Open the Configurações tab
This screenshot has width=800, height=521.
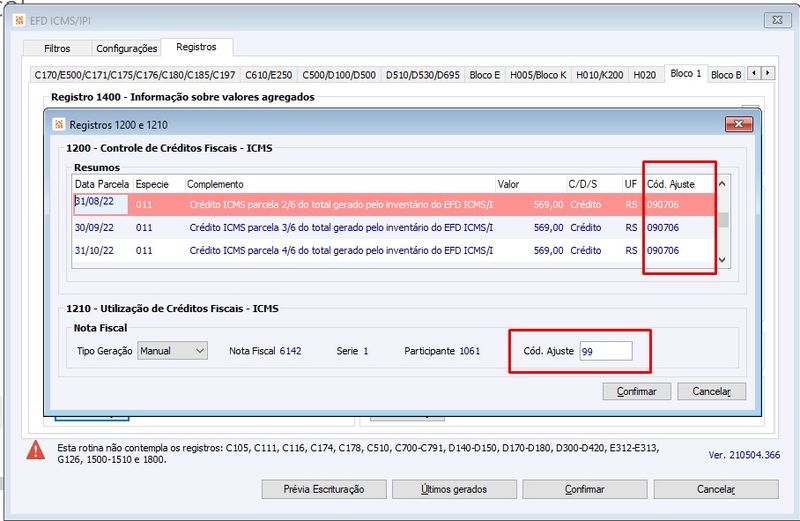pyautogui.click(x=127, y=48)
